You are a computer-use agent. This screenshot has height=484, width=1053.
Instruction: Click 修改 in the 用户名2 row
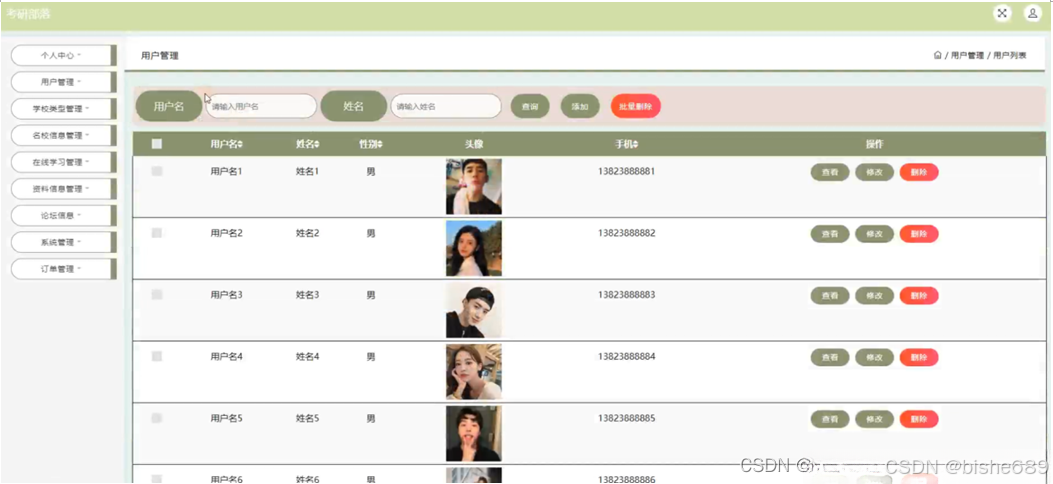pyautogui.click(x=874, y=234)
